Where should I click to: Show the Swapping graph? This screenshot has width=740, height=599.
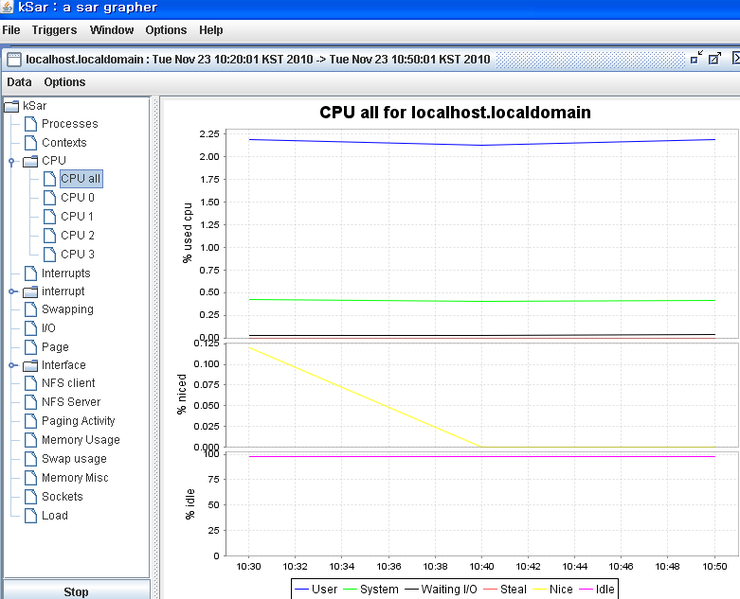[x=67, y=309]
